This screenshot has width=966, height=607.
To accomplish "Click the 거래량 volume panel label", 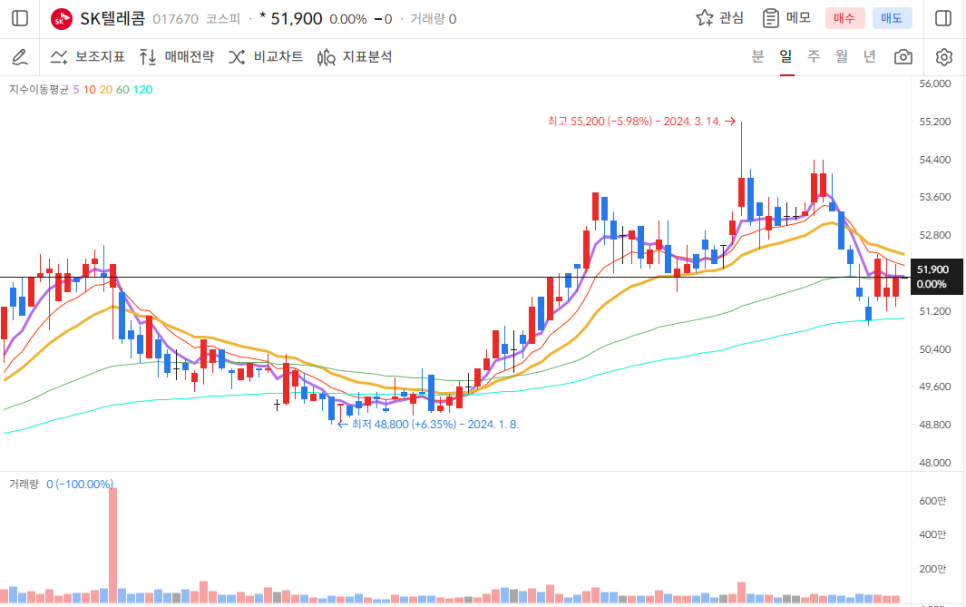I will (x=24, y=484).
